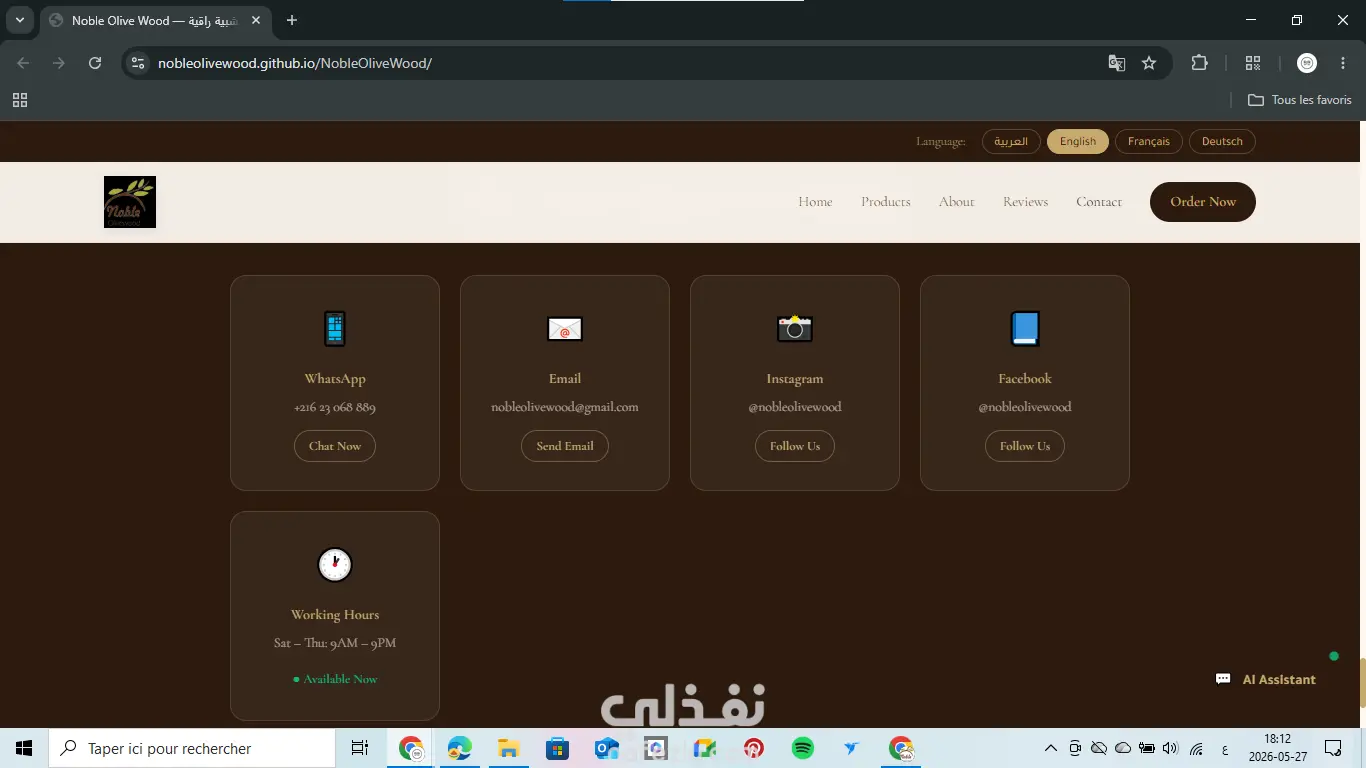
Task: Click the Email envelope icon
Action: coord(565,328)
